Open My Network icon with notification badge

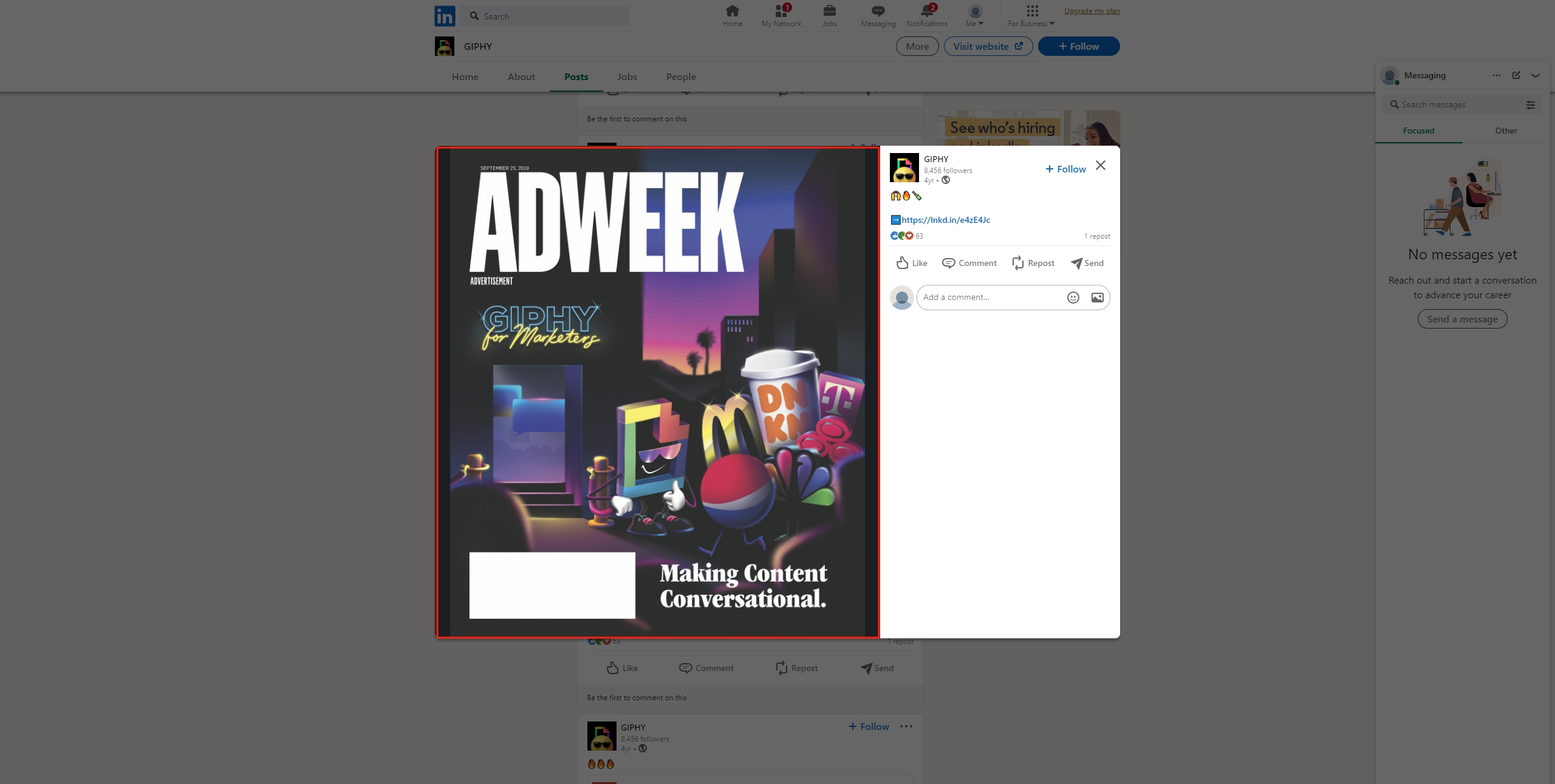pos(781,16)
